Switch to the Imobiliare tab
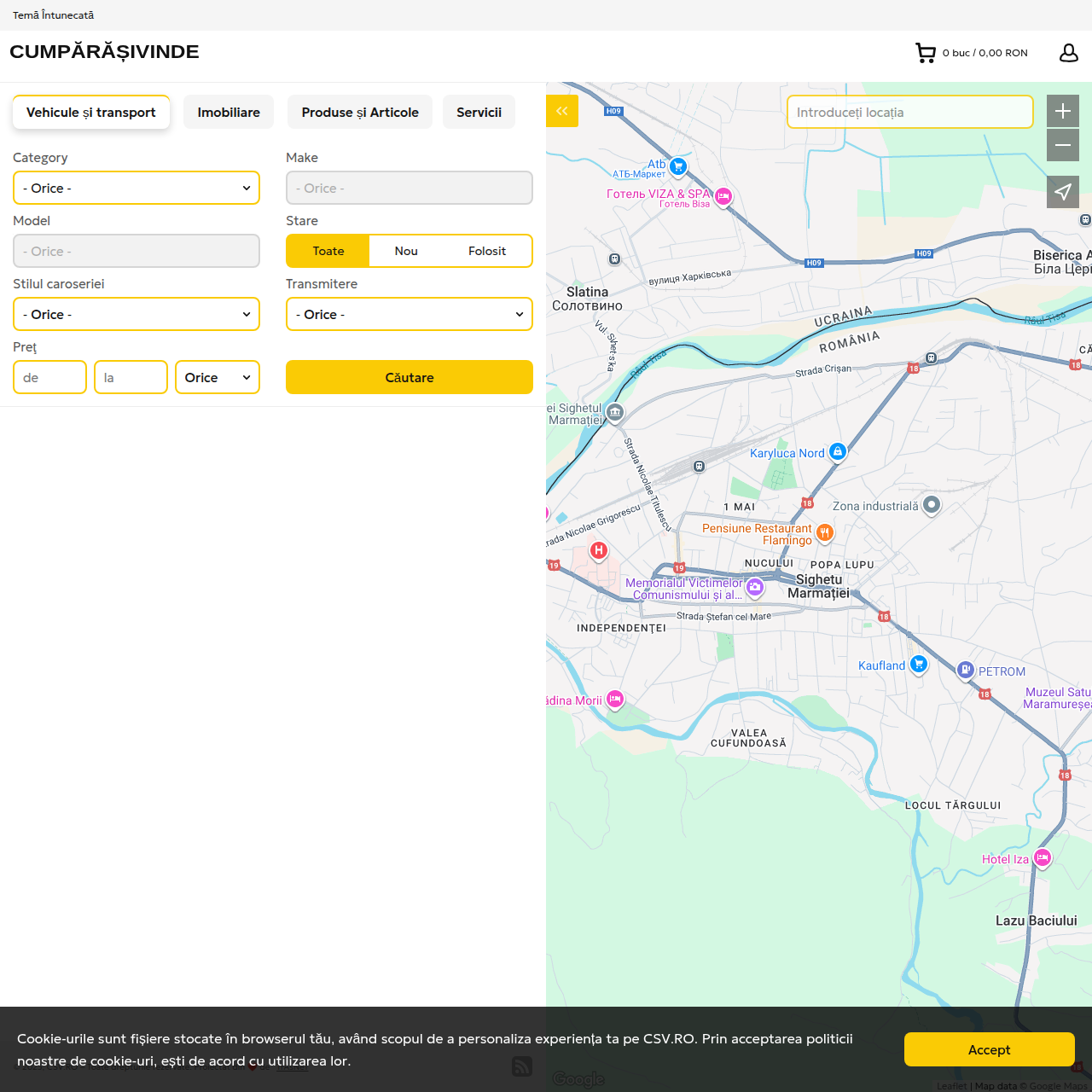The height and width of the screenshot is (1092, 1092). pos(229,113)
